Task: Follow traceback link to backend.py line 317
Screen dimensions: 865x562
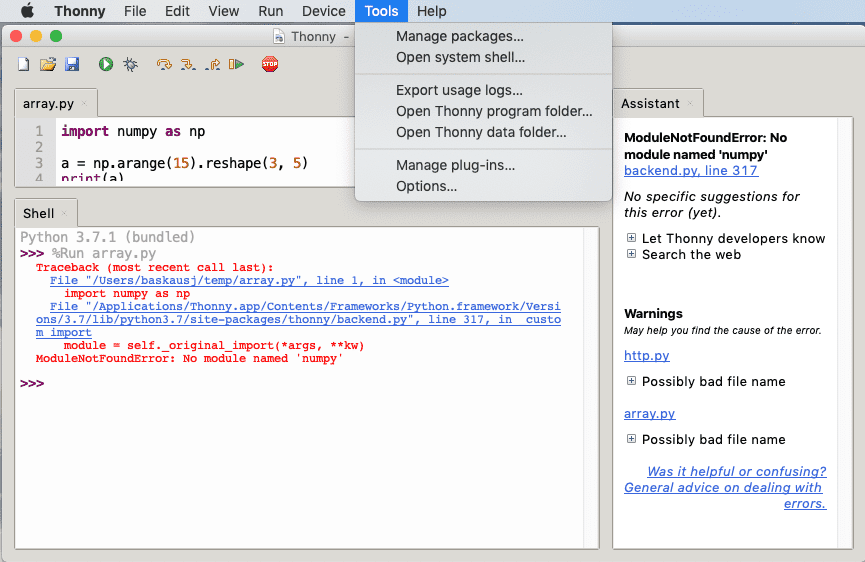Action: (x=298, y=319)
